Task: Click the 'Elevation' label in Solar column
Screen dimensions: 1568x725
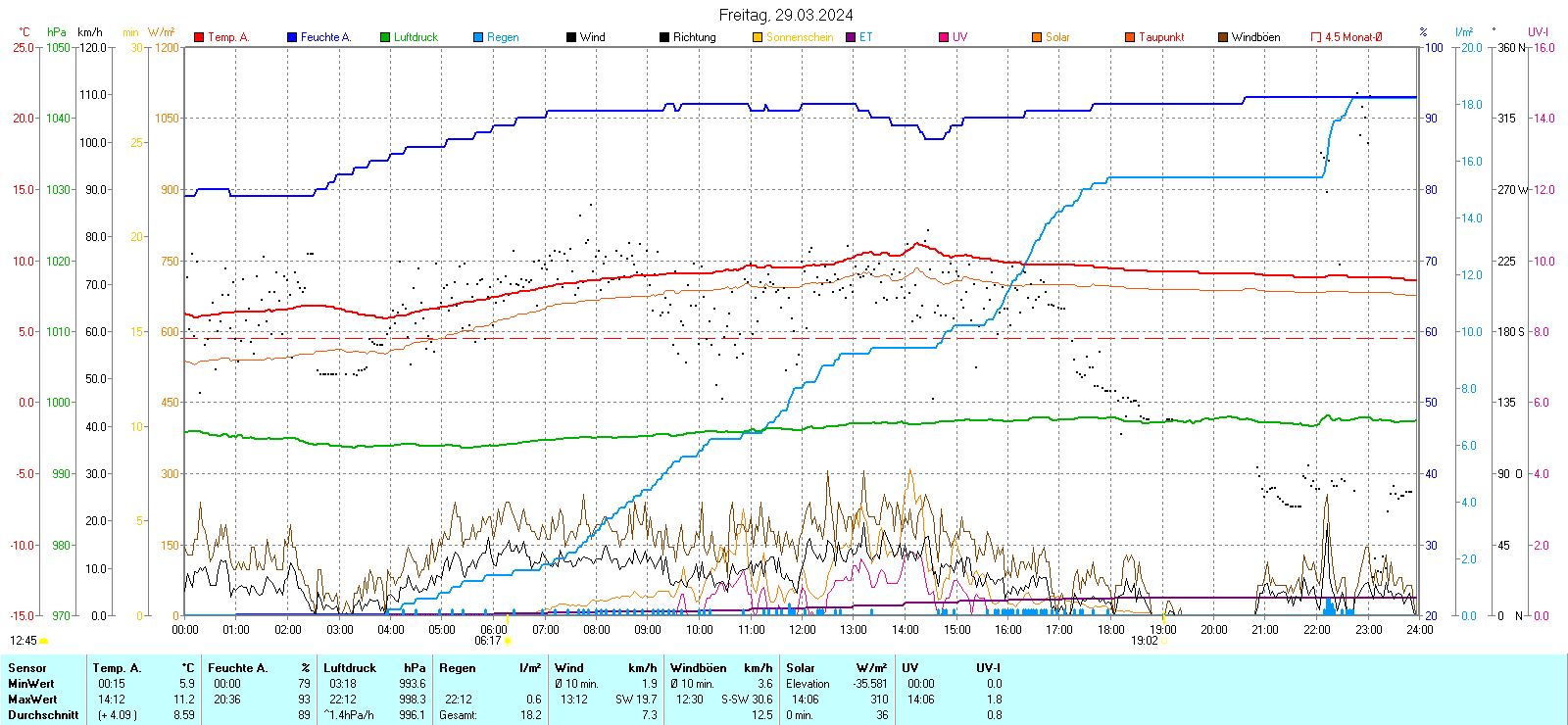Action: tap(808, 684)
